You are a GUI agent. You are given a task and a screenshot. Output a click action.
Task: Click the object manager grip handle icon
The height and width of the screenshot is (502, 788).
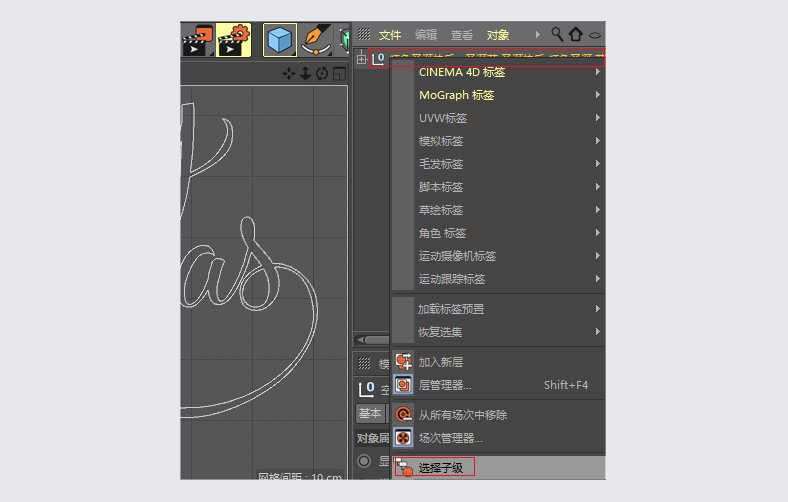pos(364,34)
